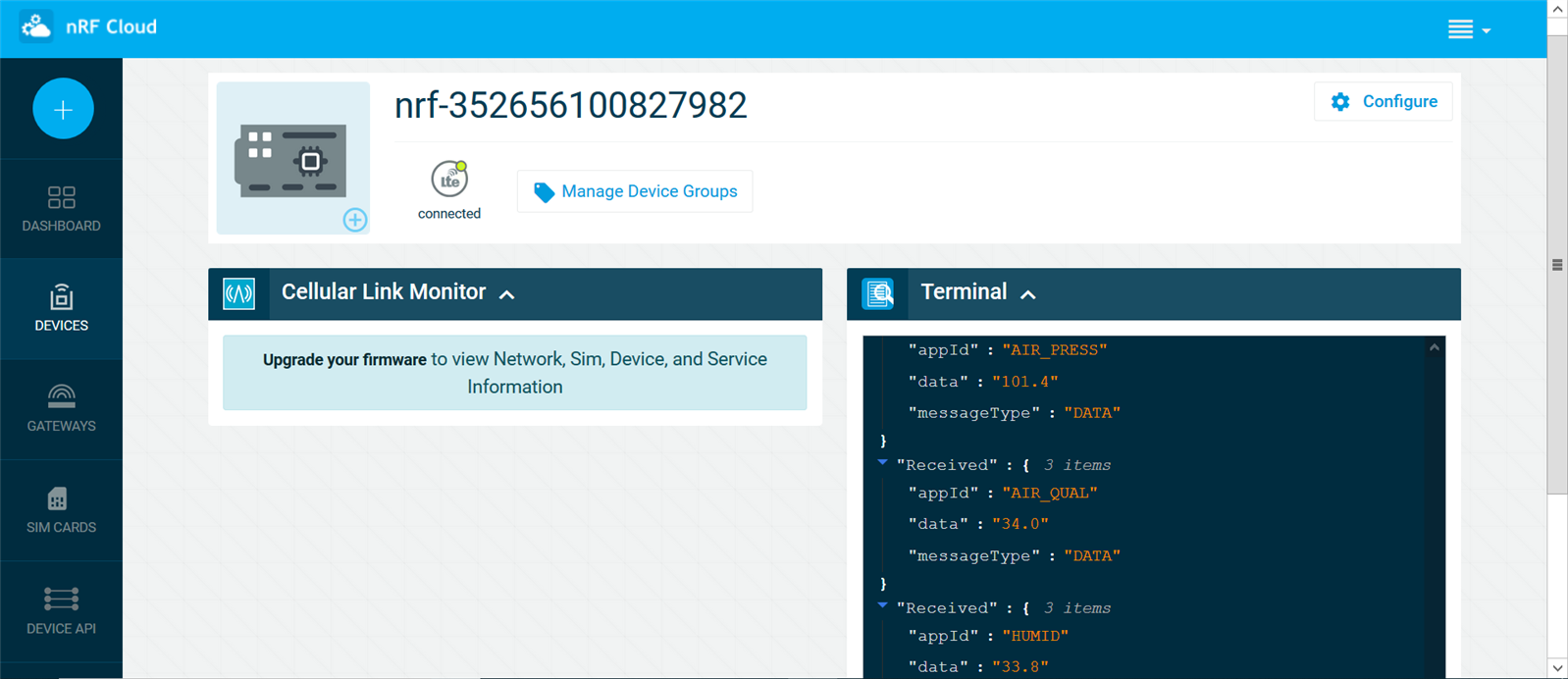Click the Cellular Link Monitor signal icon
Screen dimensions: 1568x679
tap(238, 293)
